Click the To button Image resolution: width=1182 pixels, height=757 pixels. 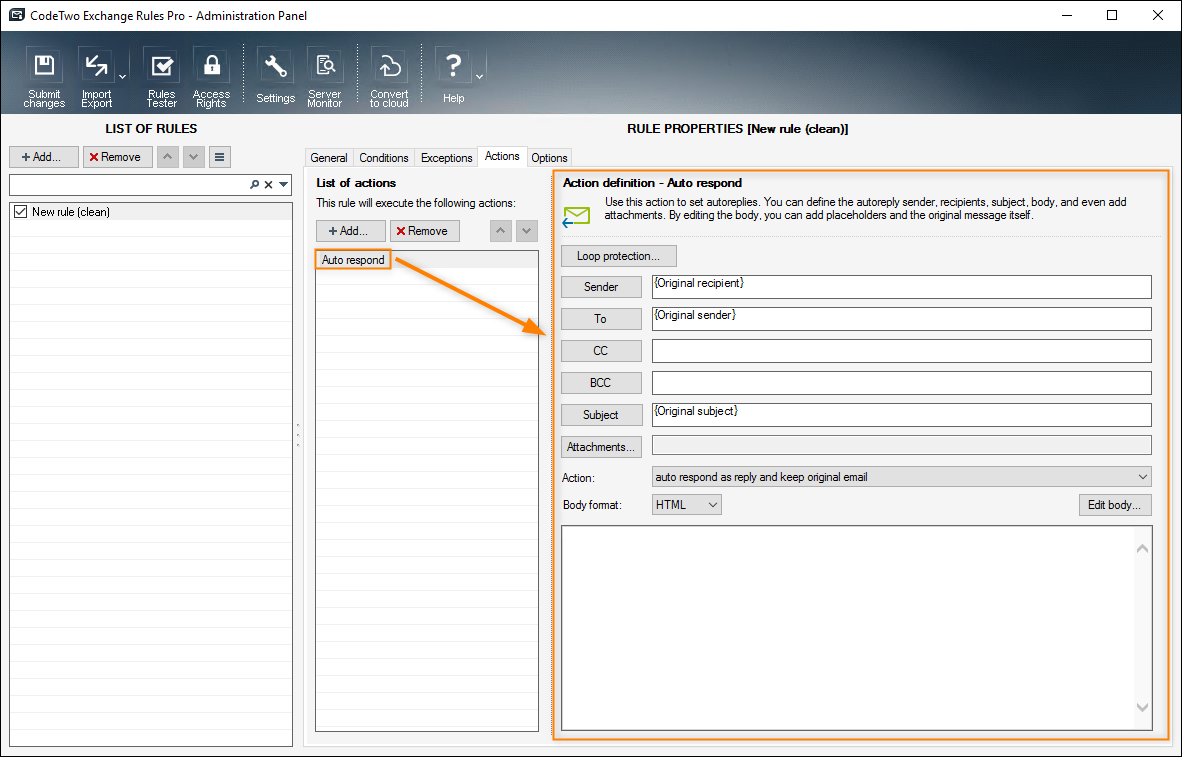[601, 319]
